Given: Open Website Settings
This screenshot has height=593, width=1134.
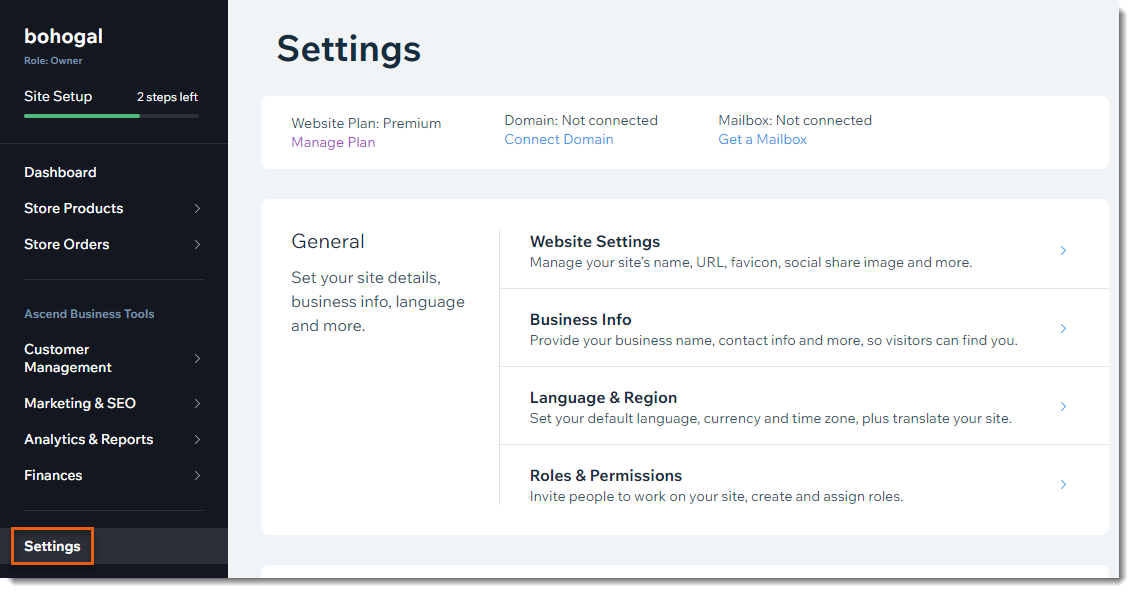Looking at the screenshot, I should 594,241.
